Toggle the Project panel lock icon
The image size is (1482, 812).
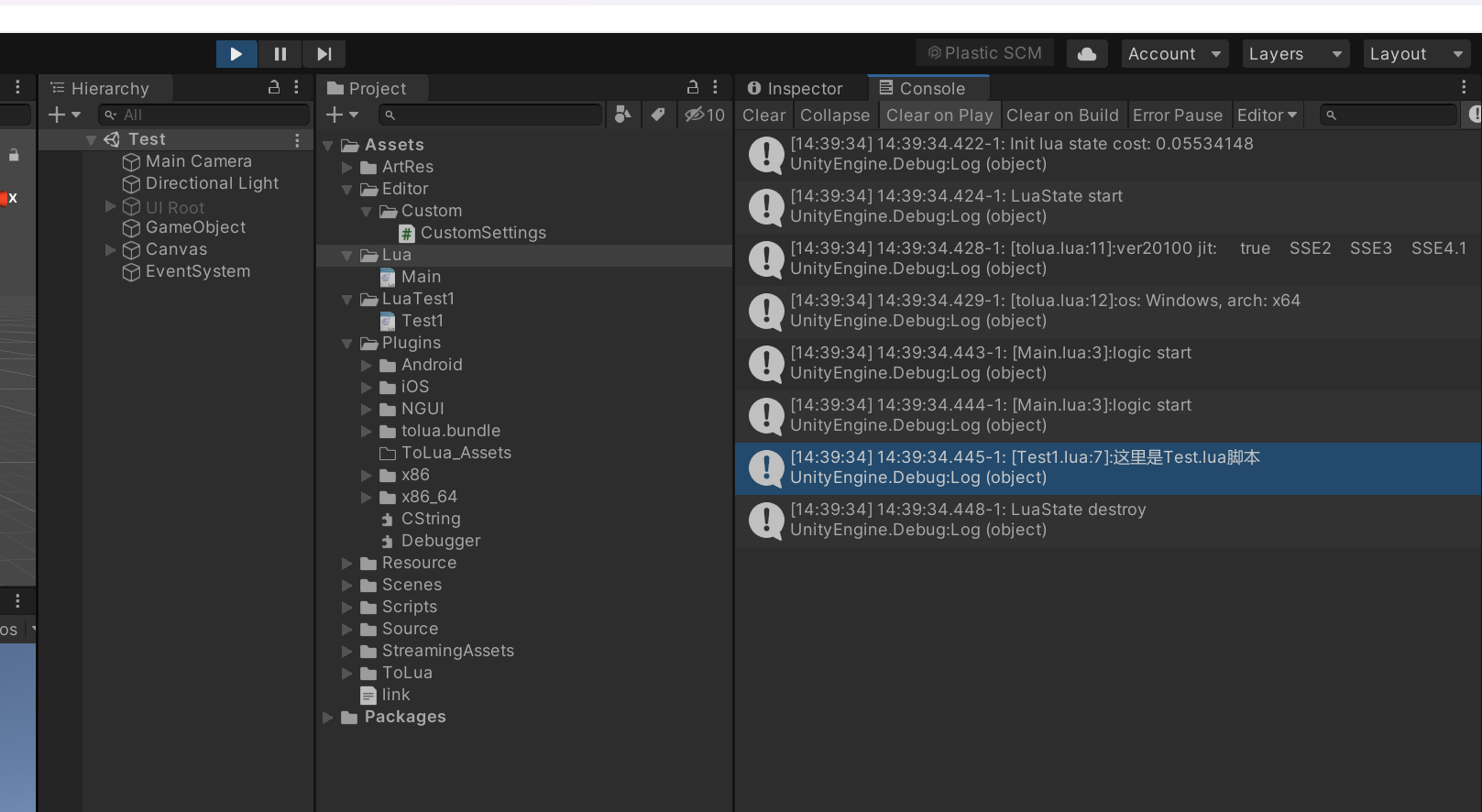(x=693, y=87)
